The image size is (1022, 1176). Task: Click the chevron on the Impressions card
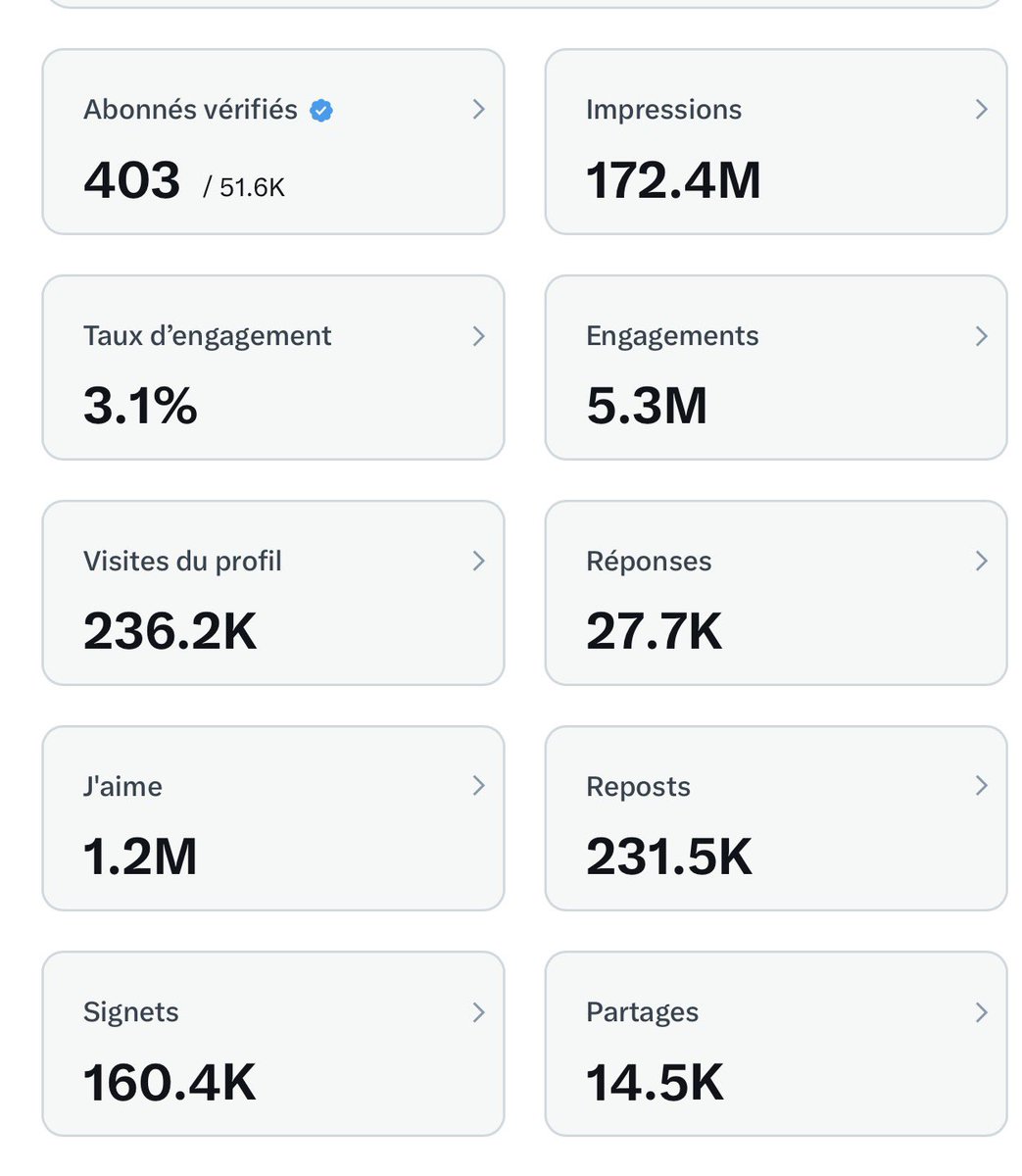coord(981,110)
